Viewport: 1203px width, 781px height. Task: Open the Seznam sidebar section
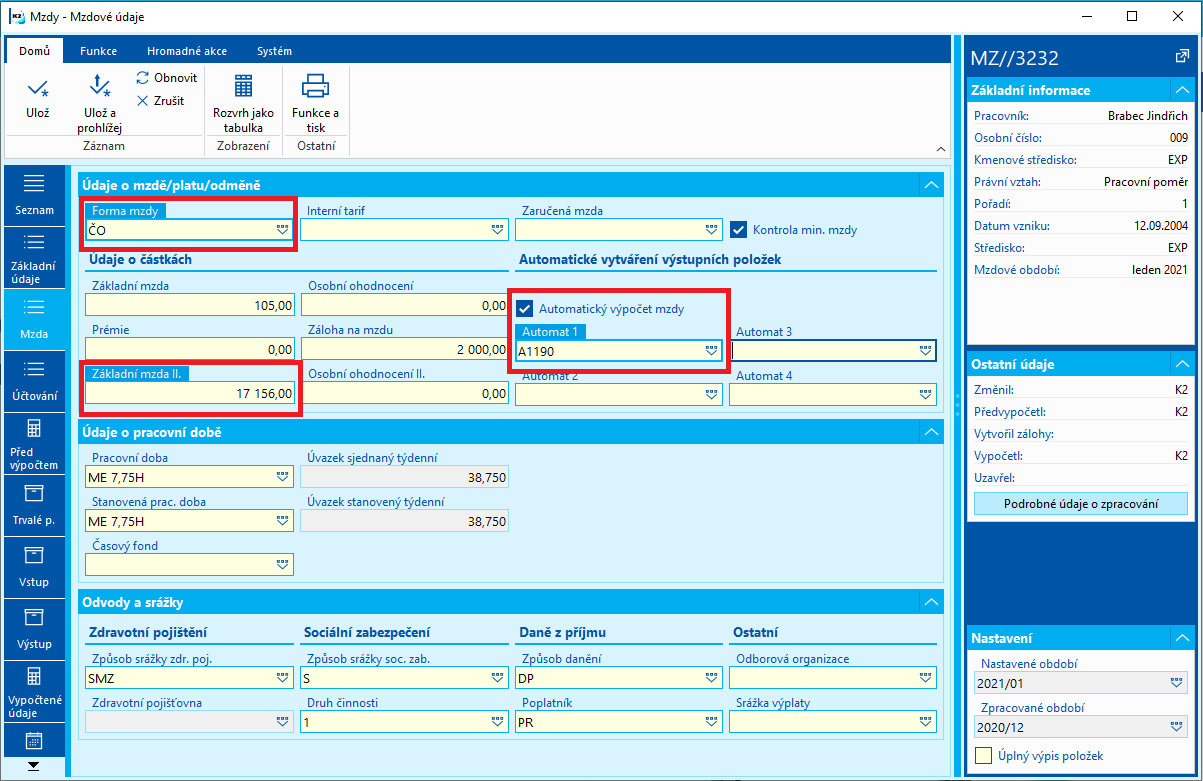point(34,194)
